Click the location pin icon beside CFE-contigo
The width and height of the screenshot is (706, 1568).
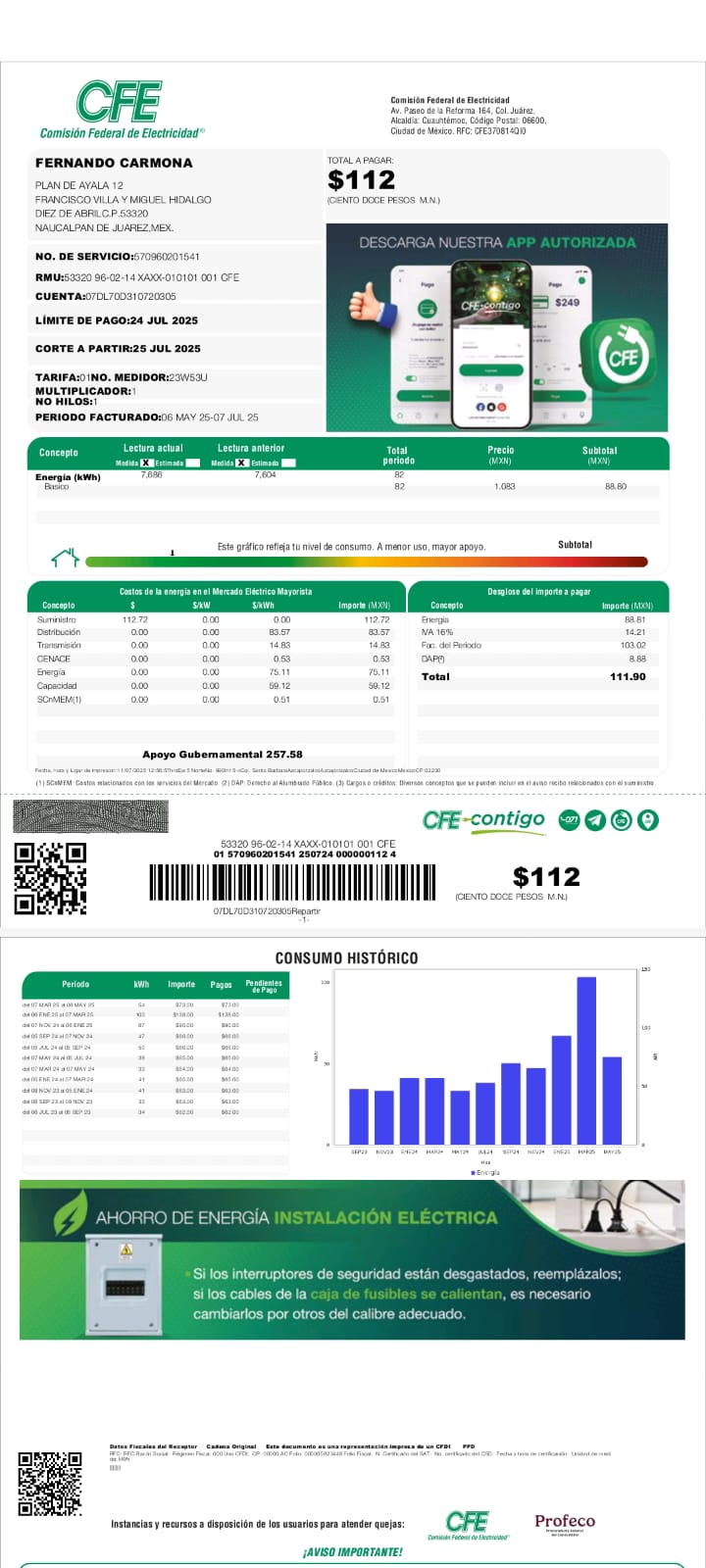pos(647,820)
